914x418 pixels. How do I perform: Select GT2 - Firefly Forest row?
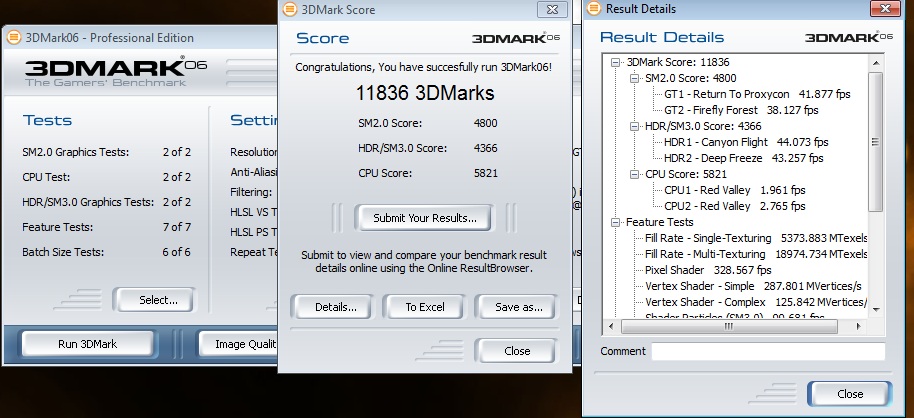coord(741,110)
